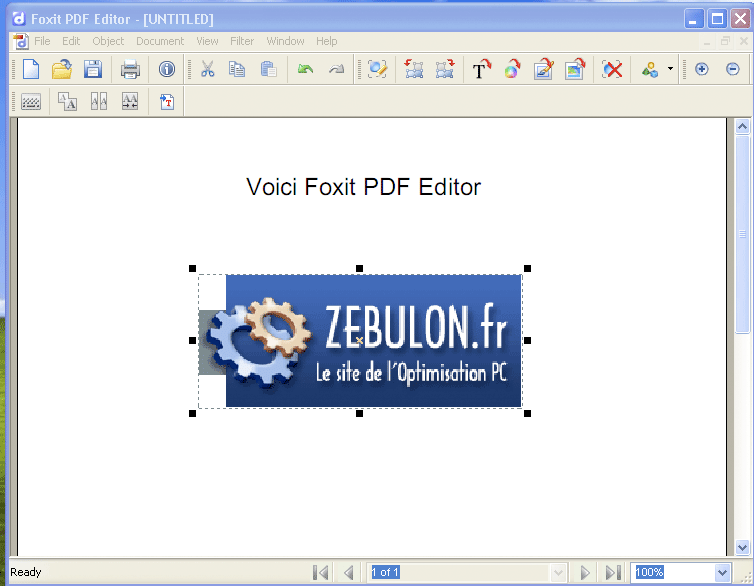Image resolution: width=754 pixels, height=586 pixels.
Task: Click the bottom-right selection handle of the image
Action: tap(528, 413)
